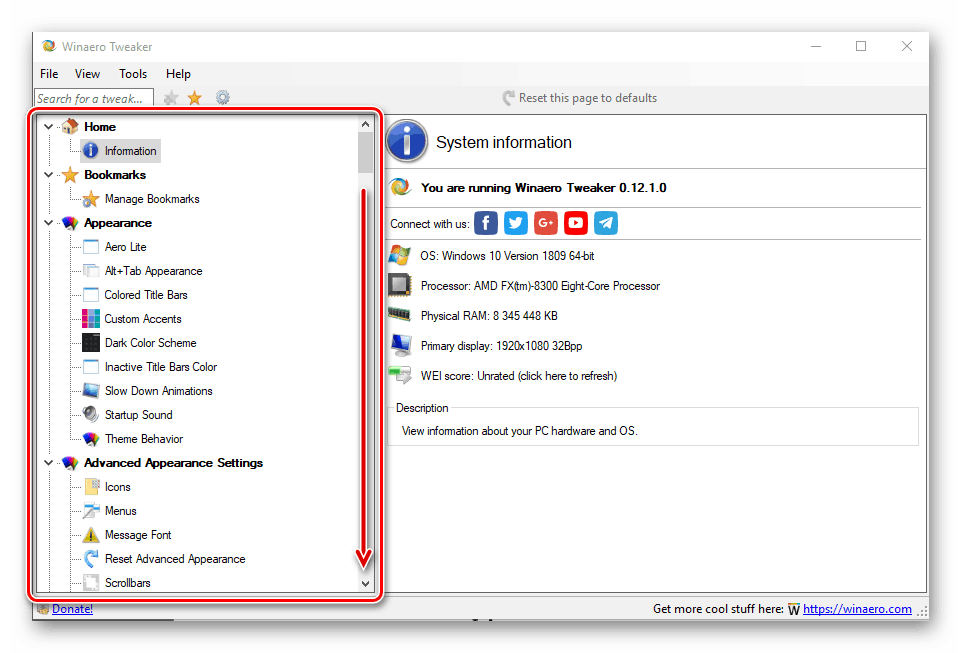Select Manage Bookmarks tree item
961x653 pixels.
point(152,199)
